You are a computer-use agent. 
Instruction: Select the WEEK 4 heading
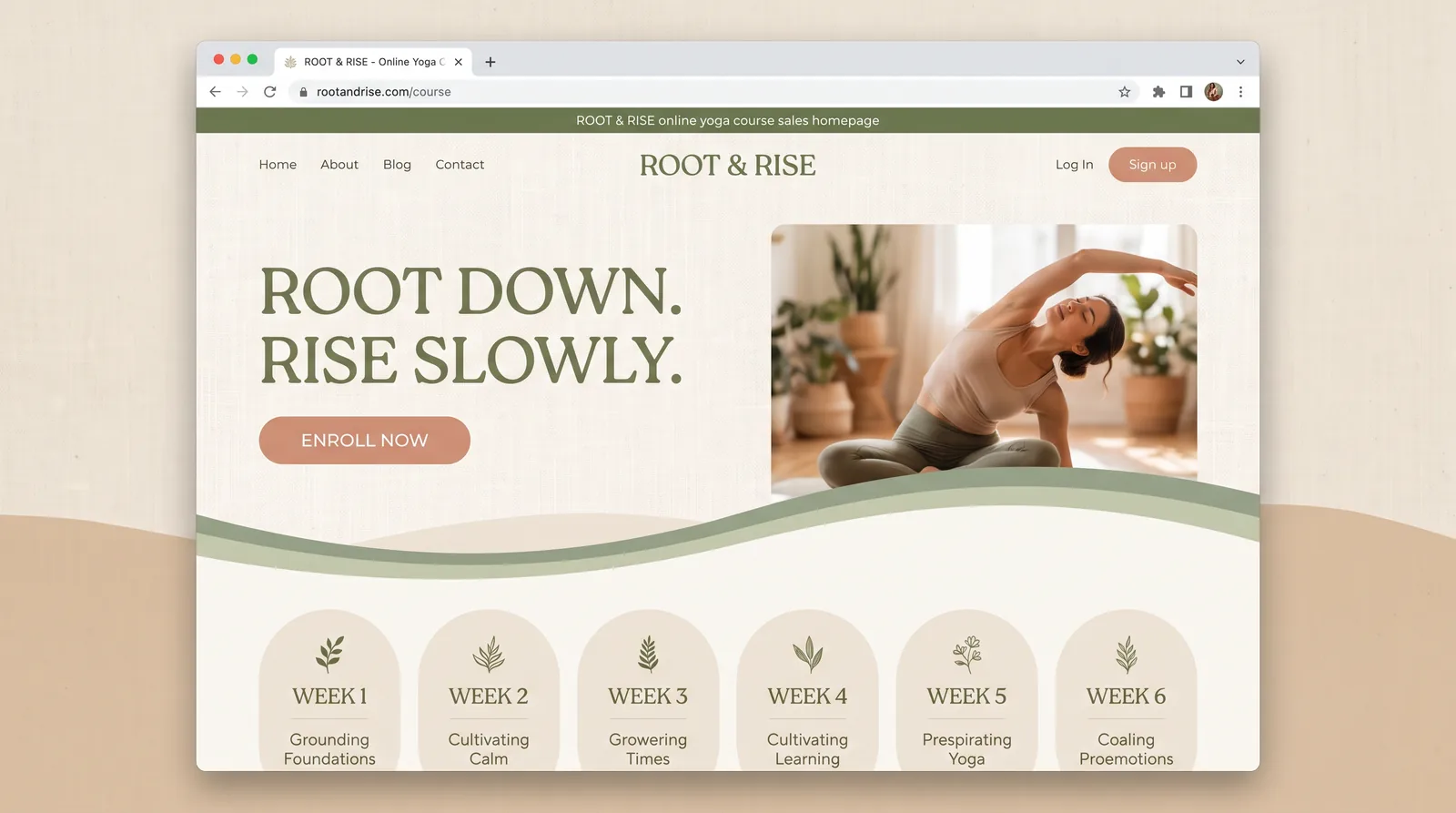(x=807, y=696)
